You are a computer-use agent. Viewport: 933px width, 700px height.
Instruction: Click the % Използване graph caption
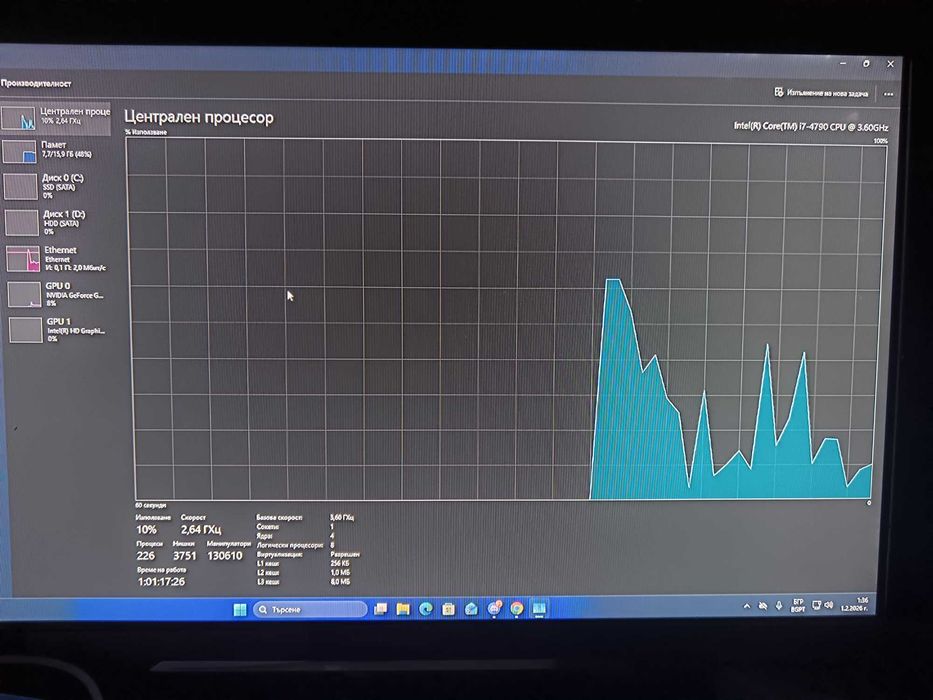[146, 132]
